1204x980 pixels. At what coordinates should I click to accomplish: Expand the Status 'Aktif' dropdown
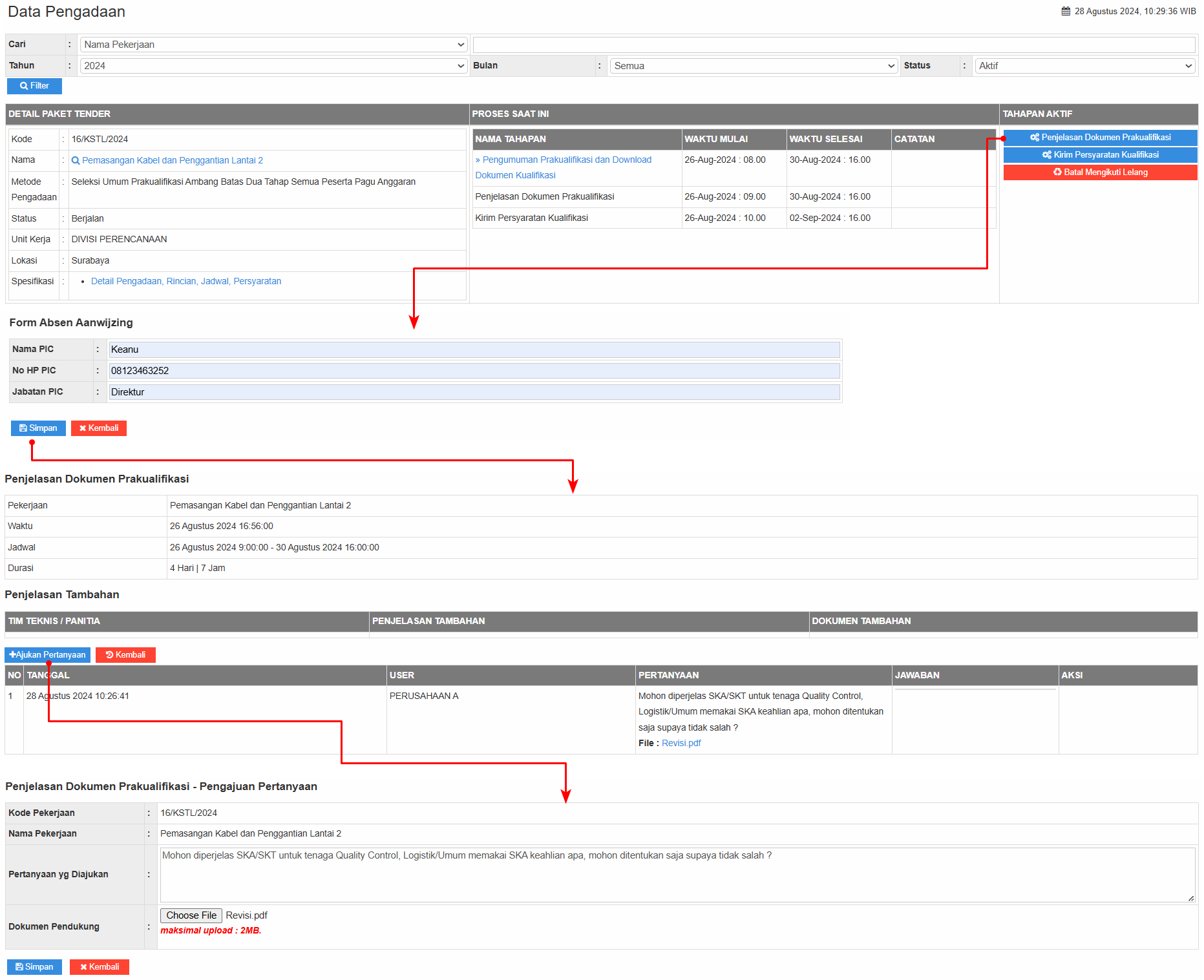[x=1084, y=66]
